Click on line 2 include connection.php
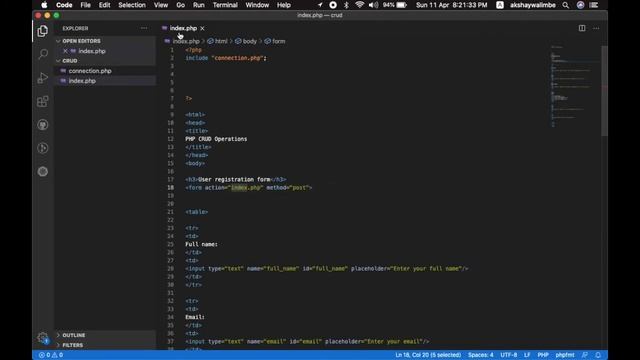 coord(226,58)
